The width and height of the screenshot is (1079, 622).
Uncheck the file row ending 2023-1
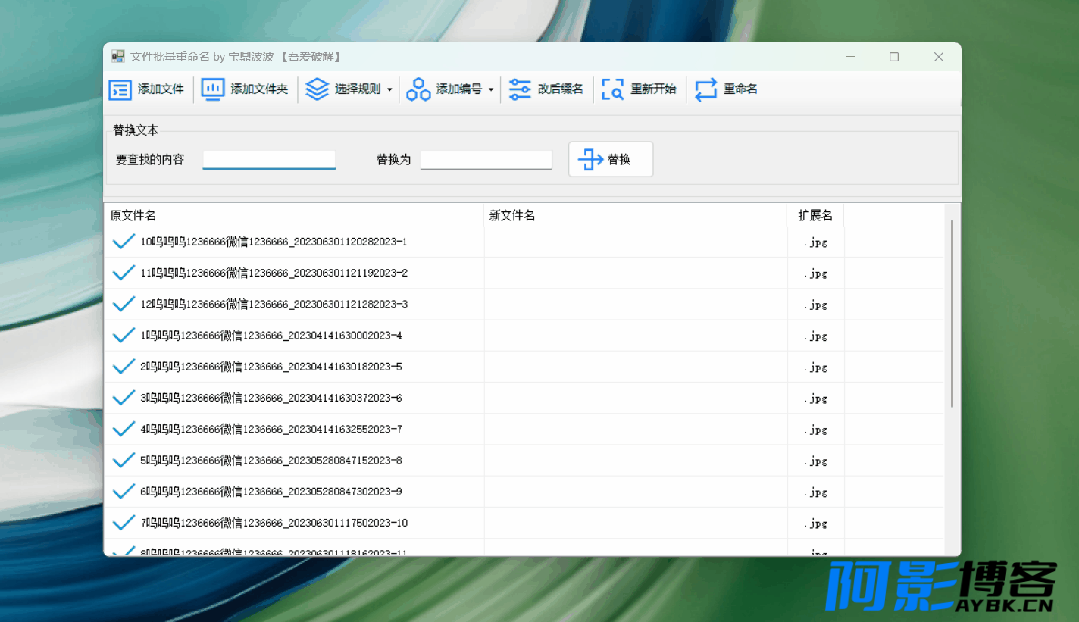point(123,242)
